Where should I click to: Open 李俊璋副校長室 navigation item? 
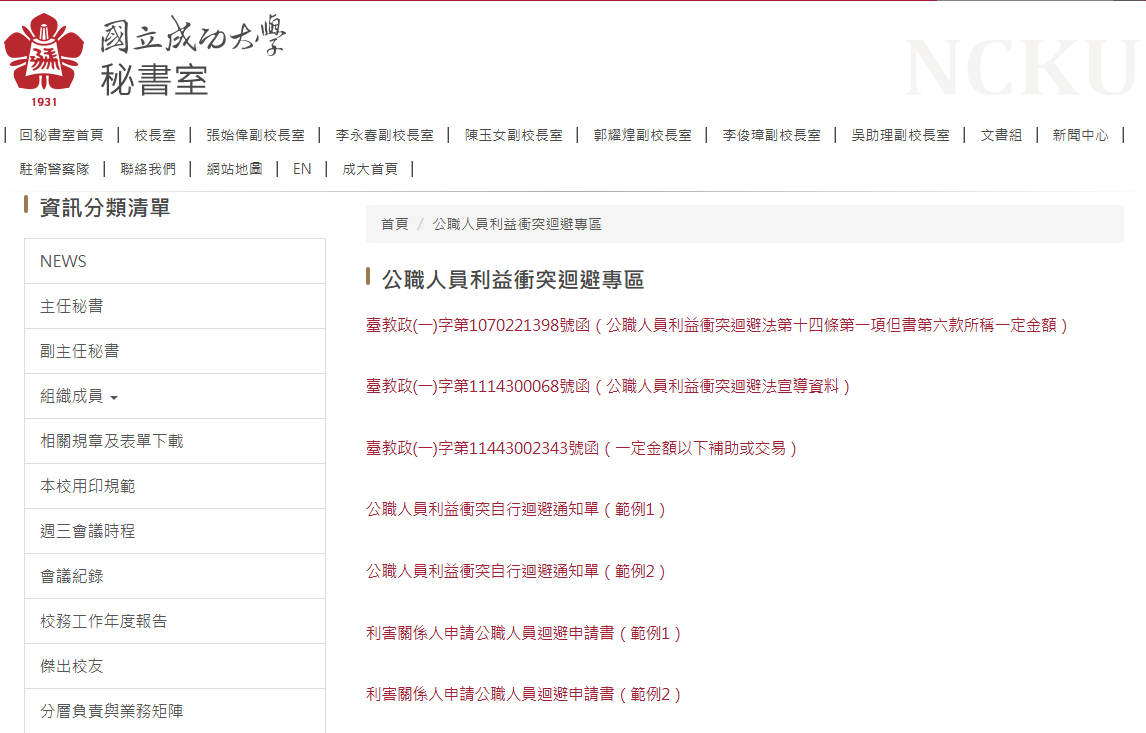coord(771,135)
